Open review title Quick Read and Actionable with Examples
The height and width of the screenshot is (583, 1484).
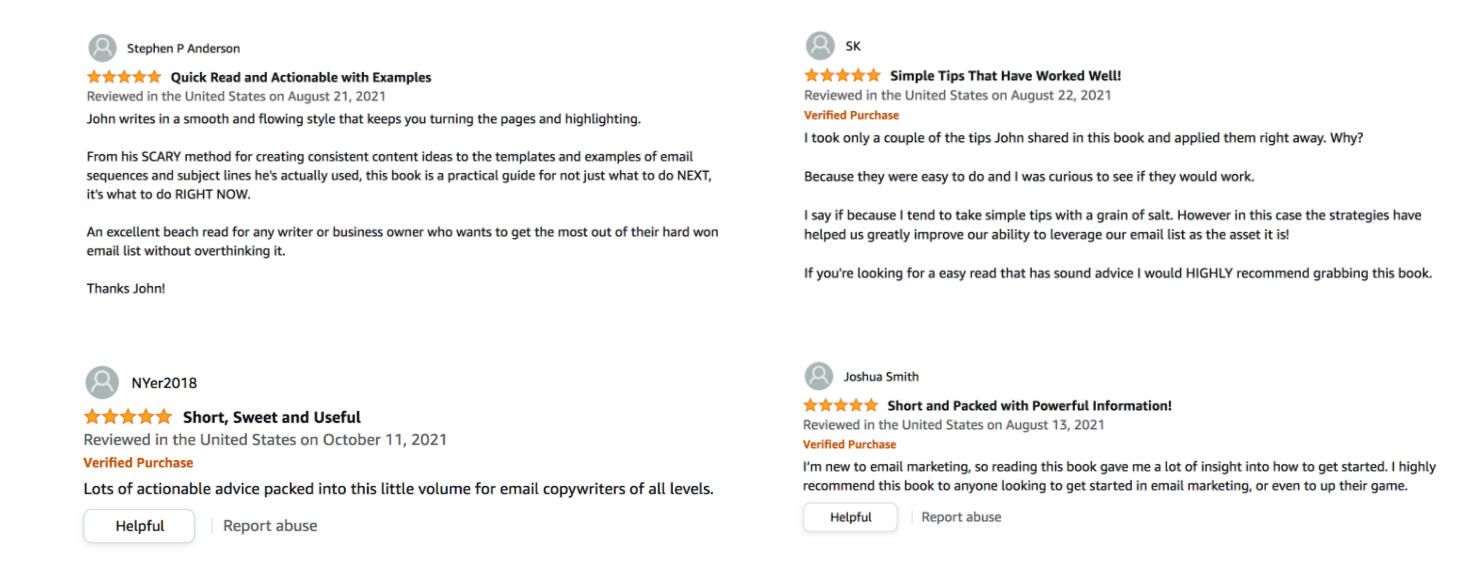[301, 77]
